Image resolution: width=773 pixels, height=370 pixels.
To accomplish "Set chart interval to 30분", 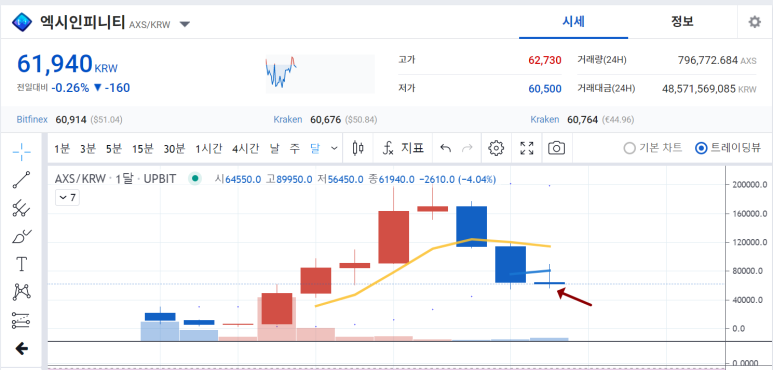I will (174, 148).
